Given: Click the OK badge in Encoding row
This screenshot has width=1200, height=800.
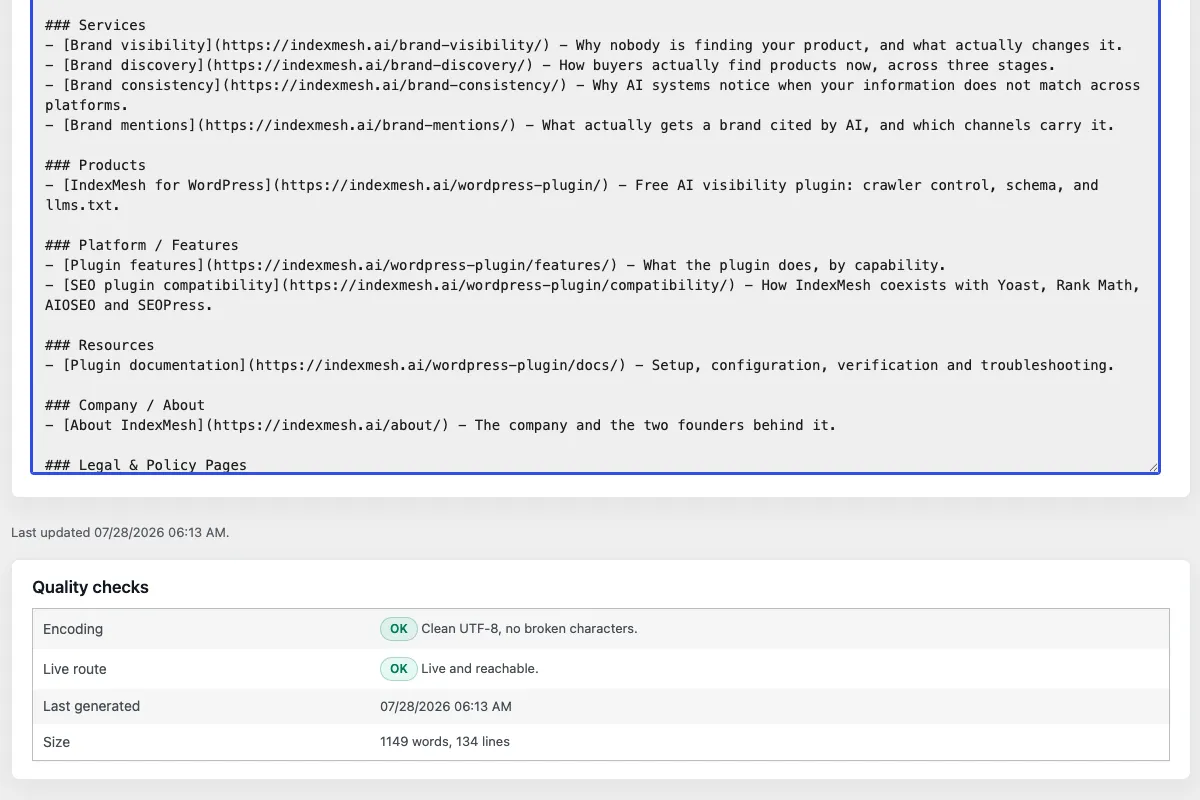Looking at the screenshot, I should pyautogui.click(x=399, y=629).
